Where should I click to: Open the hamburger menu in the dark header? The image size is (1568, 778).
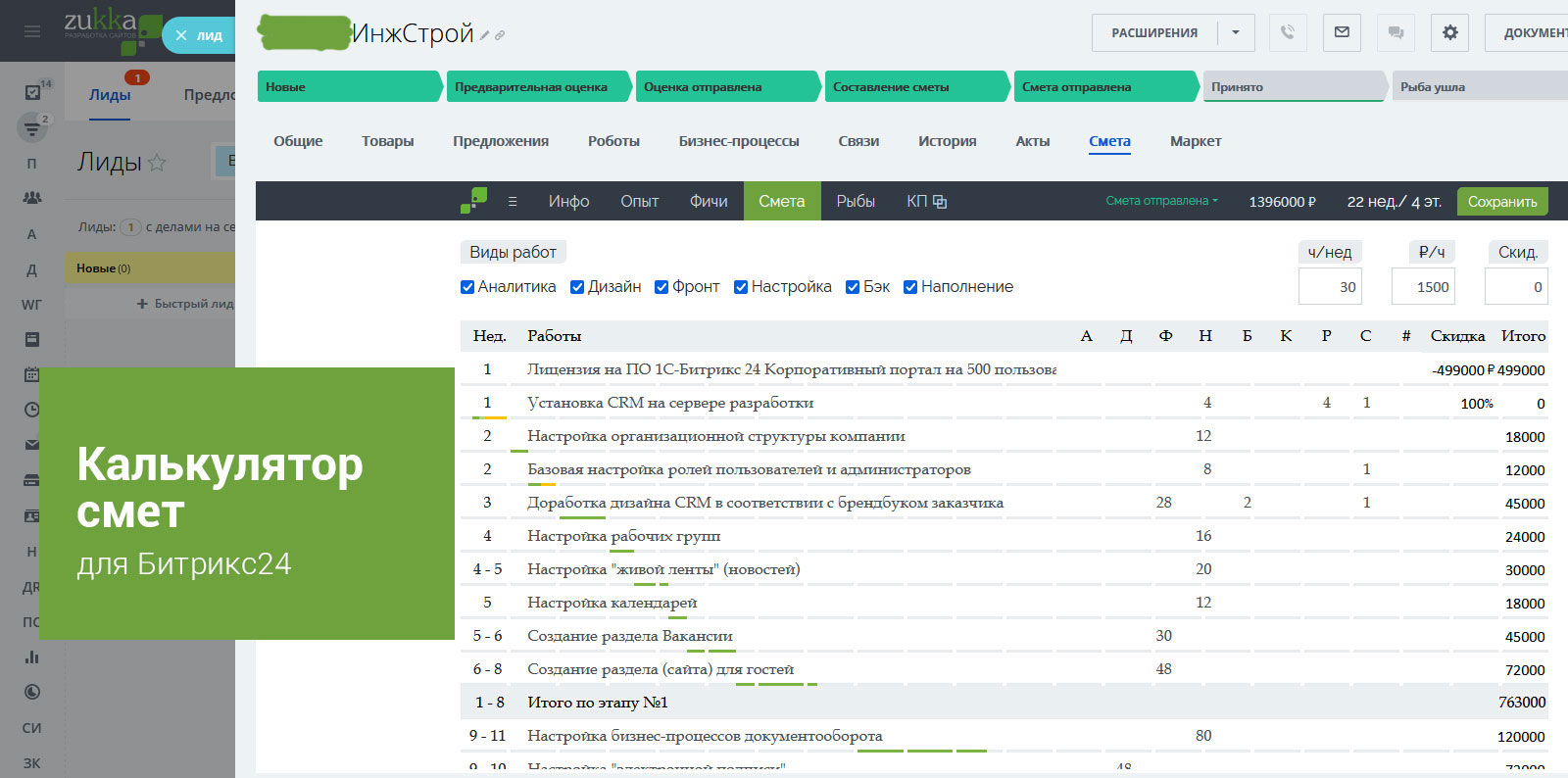coord(32,31)
